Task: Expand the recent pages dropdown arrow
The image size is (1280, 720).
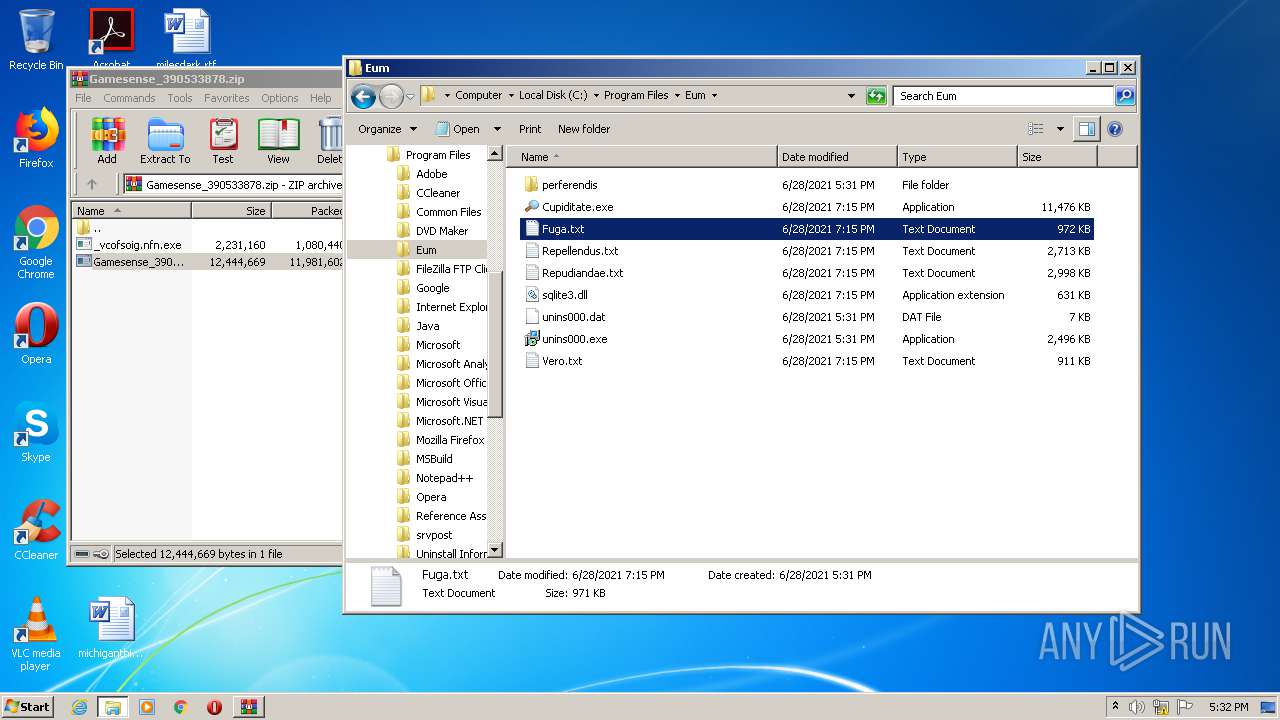Action: click(x=410, y=97)
